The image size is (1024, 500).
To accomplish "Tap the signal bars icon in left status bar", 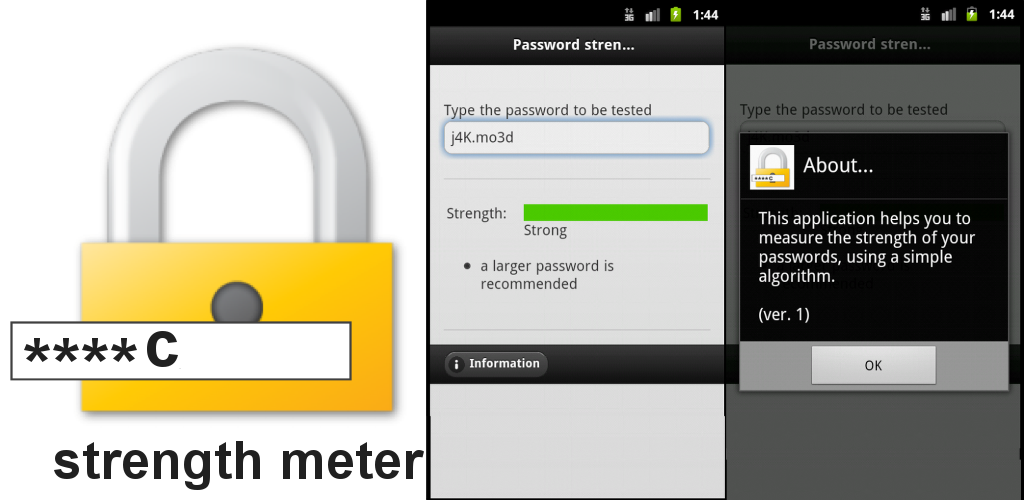I will pyautogui.click(x=652, y=14).
